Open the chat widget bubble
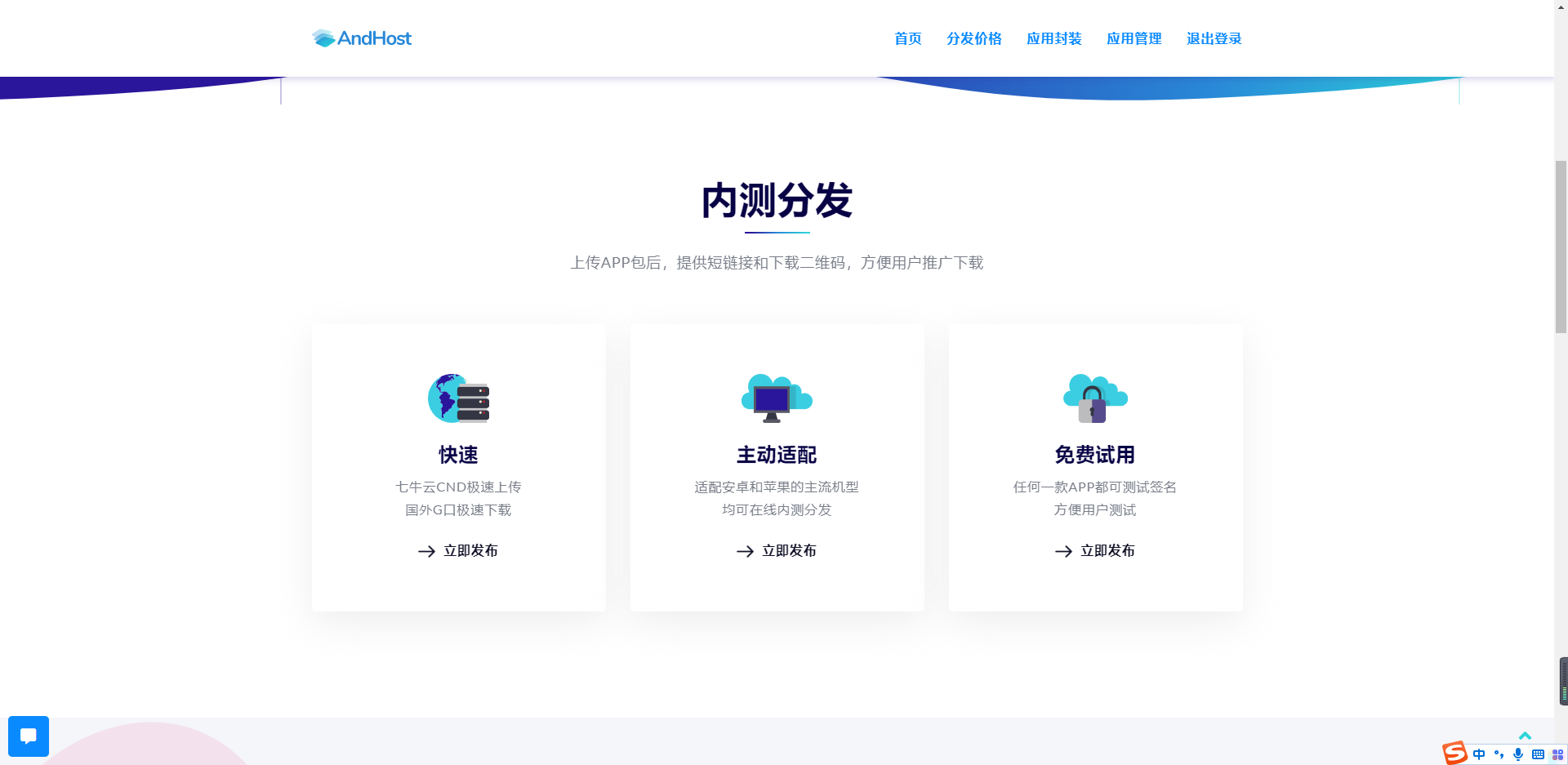This screenshot has height=765, width=1568. 29,736
